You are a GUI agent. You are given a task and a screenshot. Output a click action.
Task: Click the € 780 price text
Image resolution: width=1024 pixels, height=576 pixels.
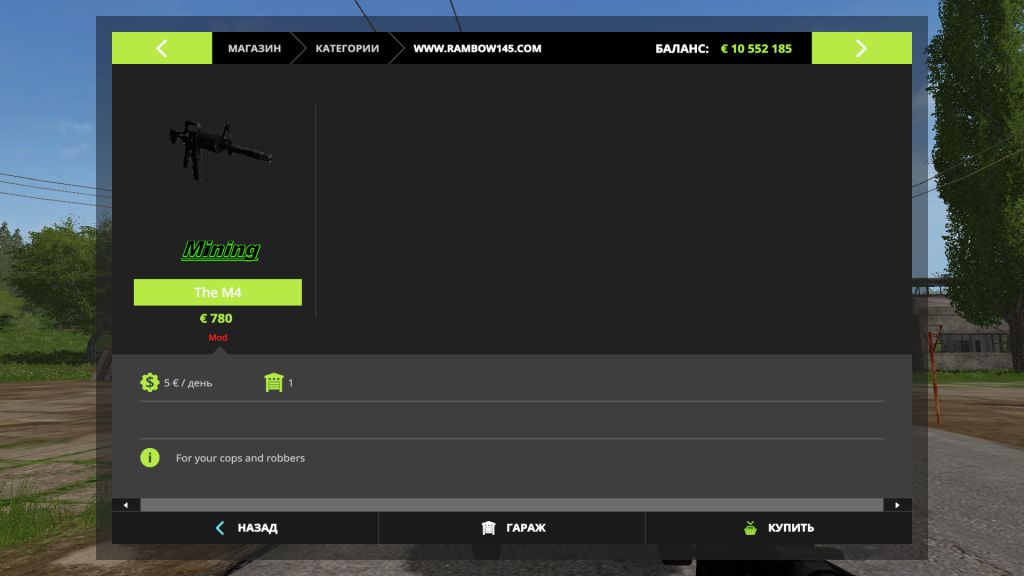click(x=216, y=319)
